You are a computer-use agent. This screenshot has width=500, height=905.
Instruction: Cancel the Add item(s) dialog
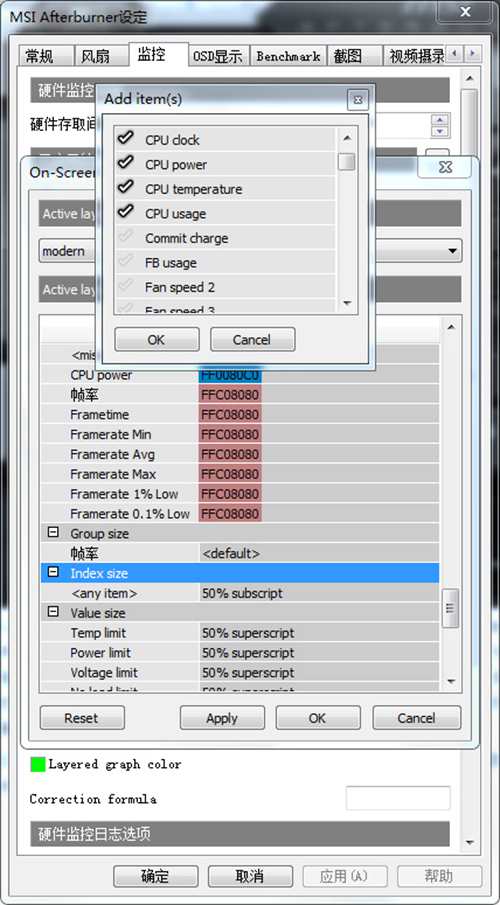252,339
